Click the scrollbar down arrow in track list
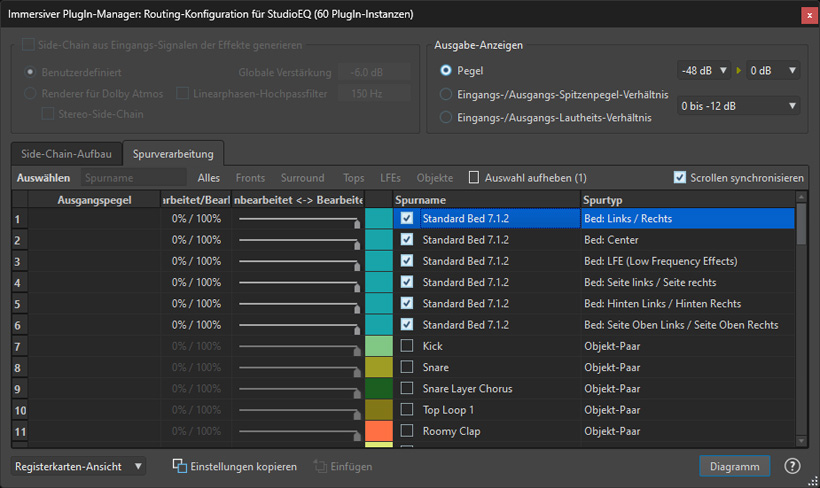820x488 pixels. 801,441
